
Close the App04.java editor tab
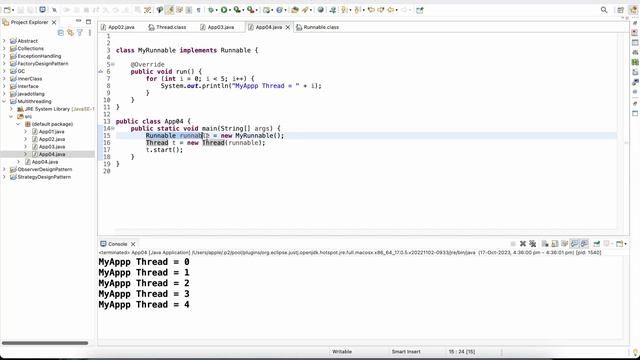288,27
